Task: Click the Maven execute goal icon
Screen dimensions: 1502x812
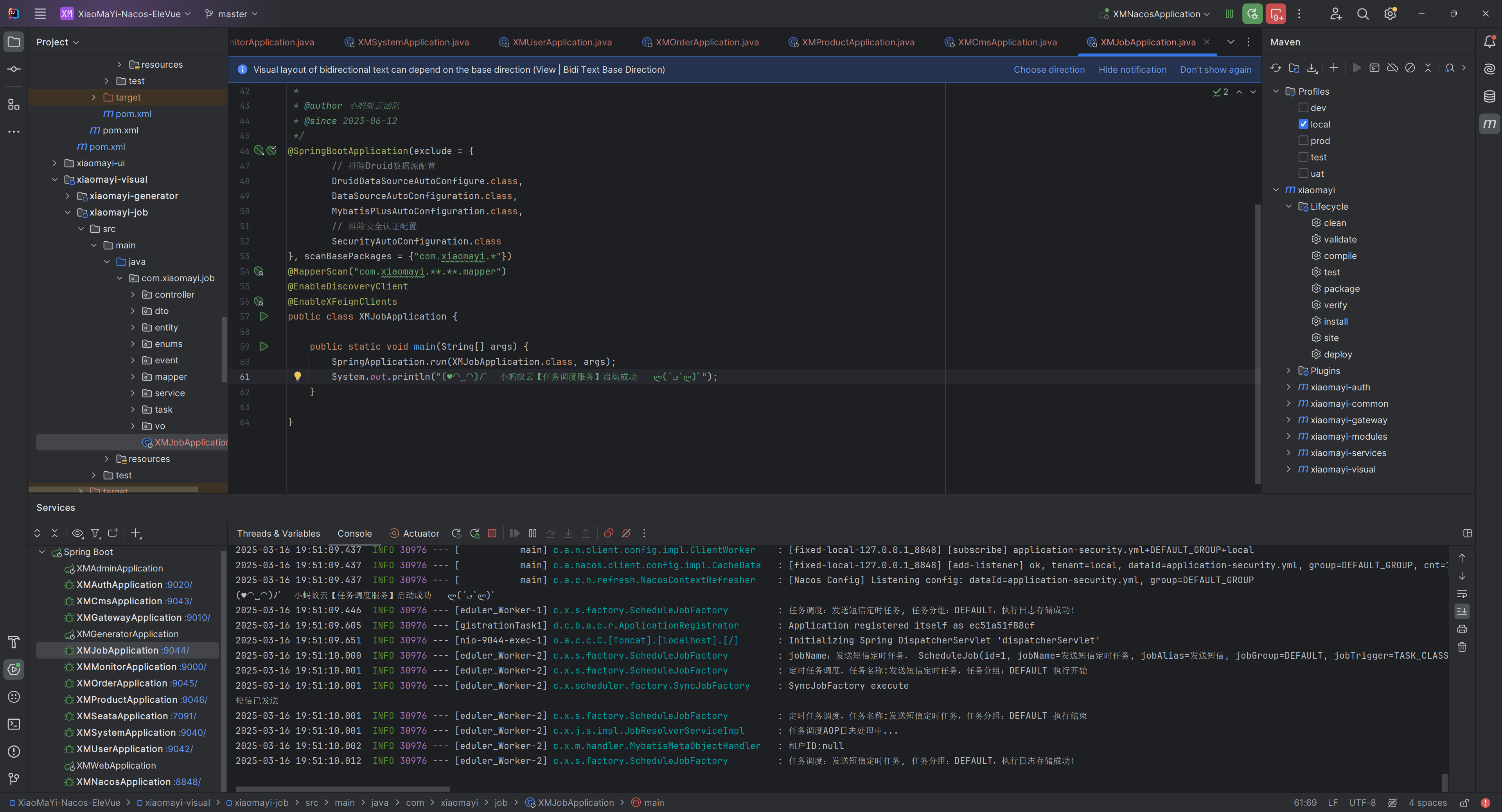Action: (1374, 68)
